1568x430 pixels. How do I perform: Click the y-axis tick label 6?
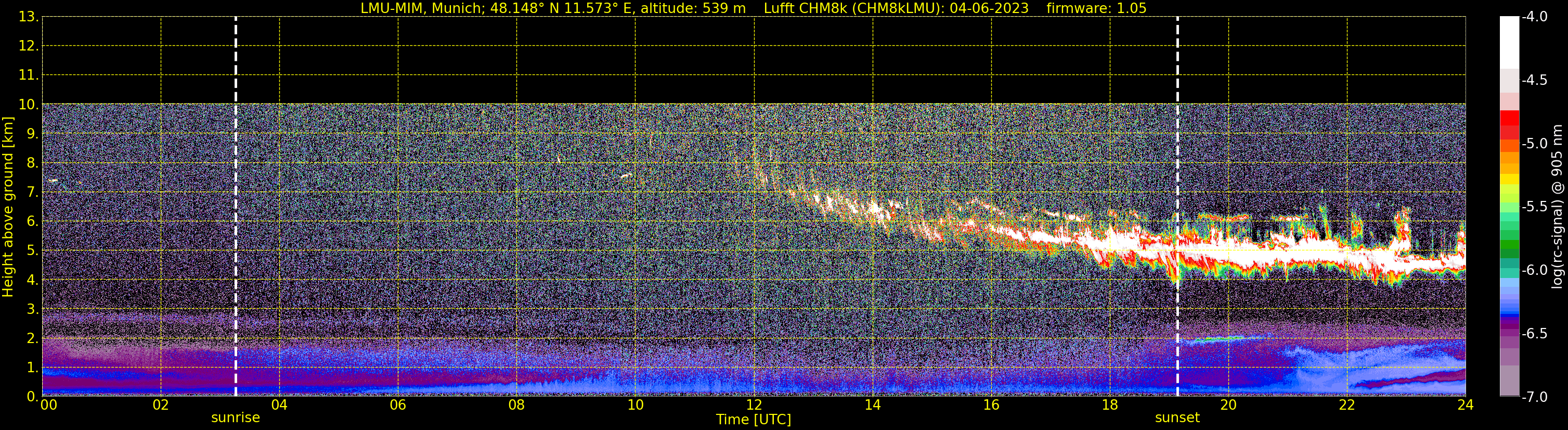click(x=33, y=222)
